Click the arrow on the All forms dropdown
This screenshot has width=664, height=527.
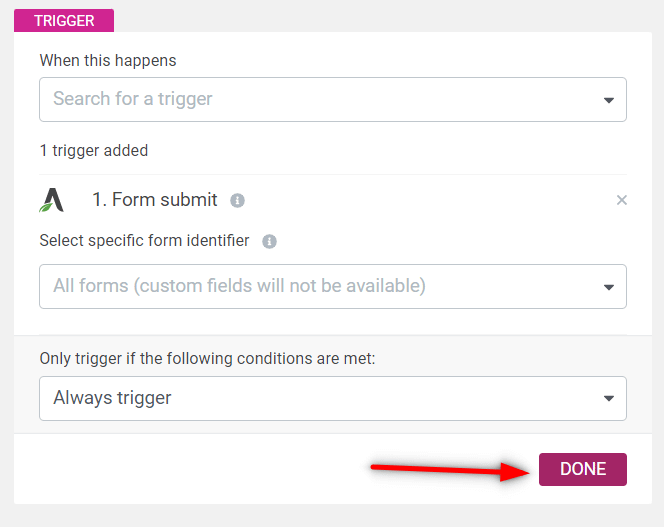(609, 287)
